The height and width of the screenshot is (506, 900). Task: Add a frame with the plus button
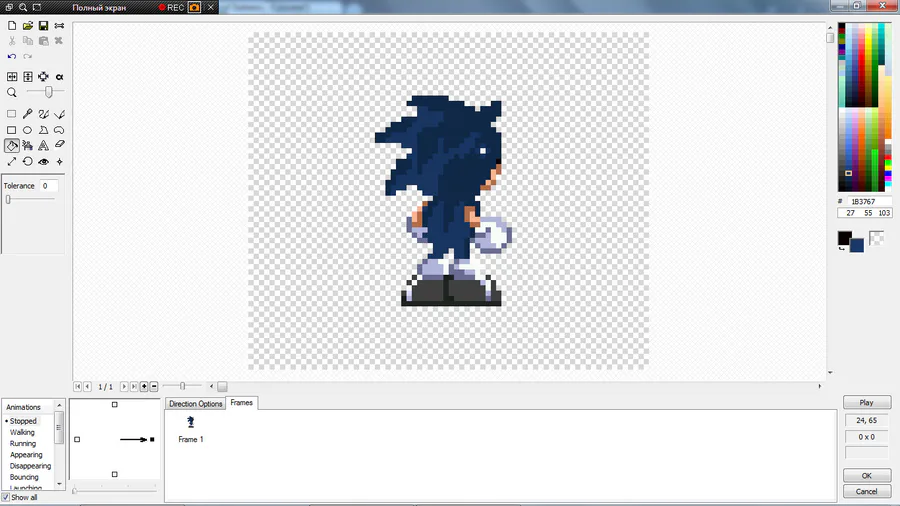(144, 387)
